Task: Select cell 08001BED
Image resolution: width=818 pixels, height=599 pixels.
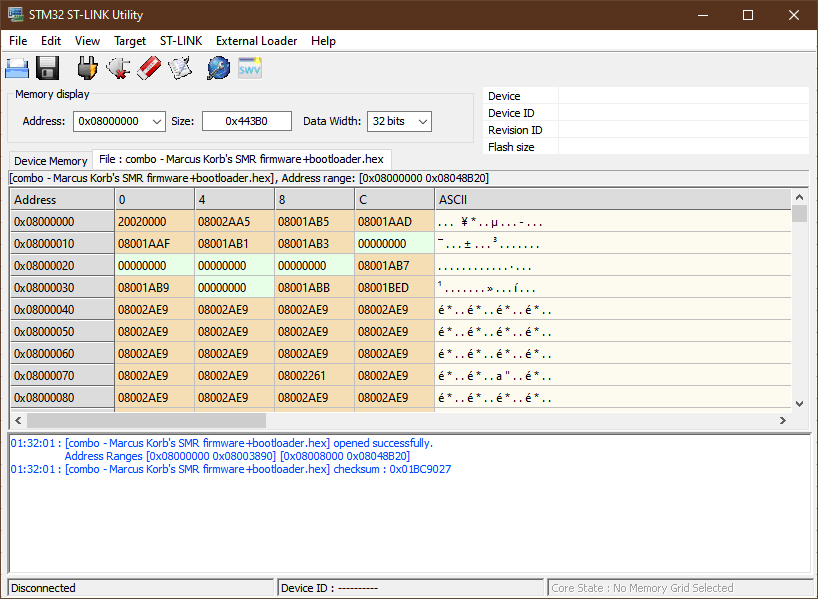Action: click(394, 287)
